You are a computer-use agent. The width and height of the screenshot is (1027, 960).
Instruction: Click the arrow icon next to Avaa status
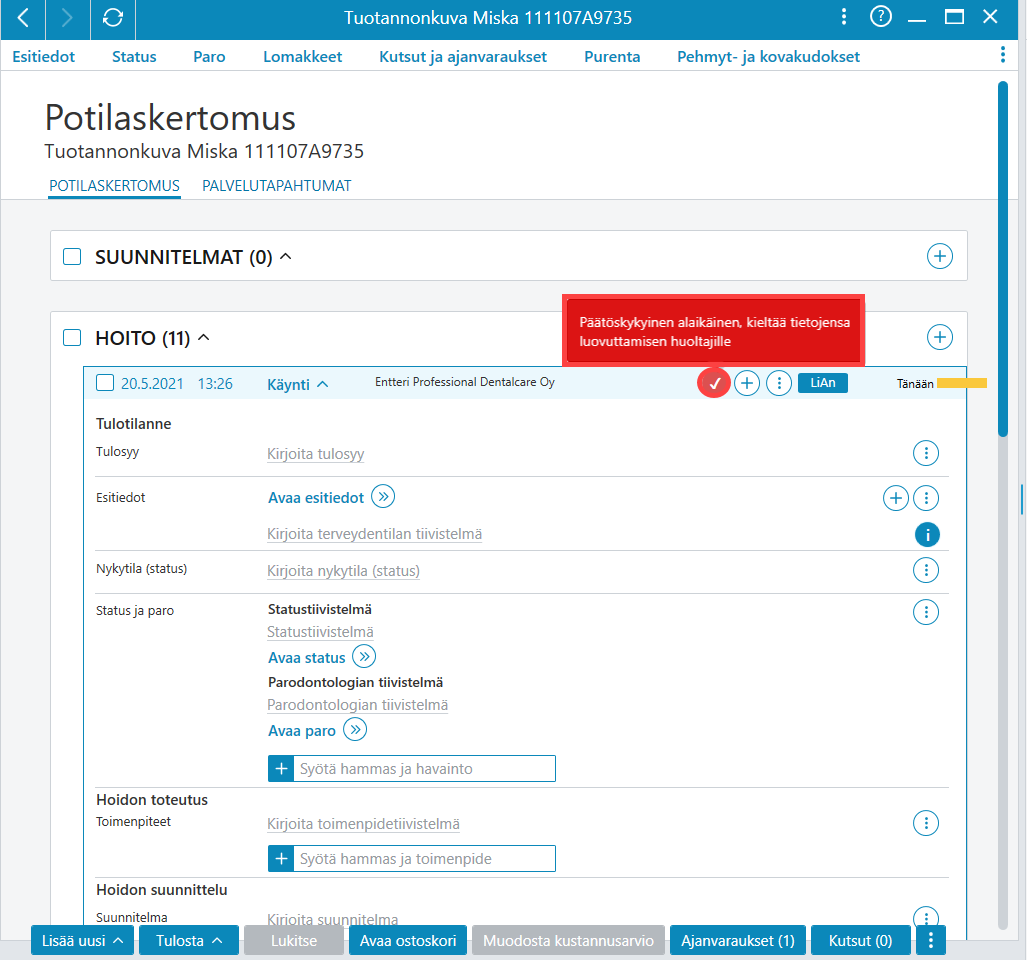(x=364, y=656)
